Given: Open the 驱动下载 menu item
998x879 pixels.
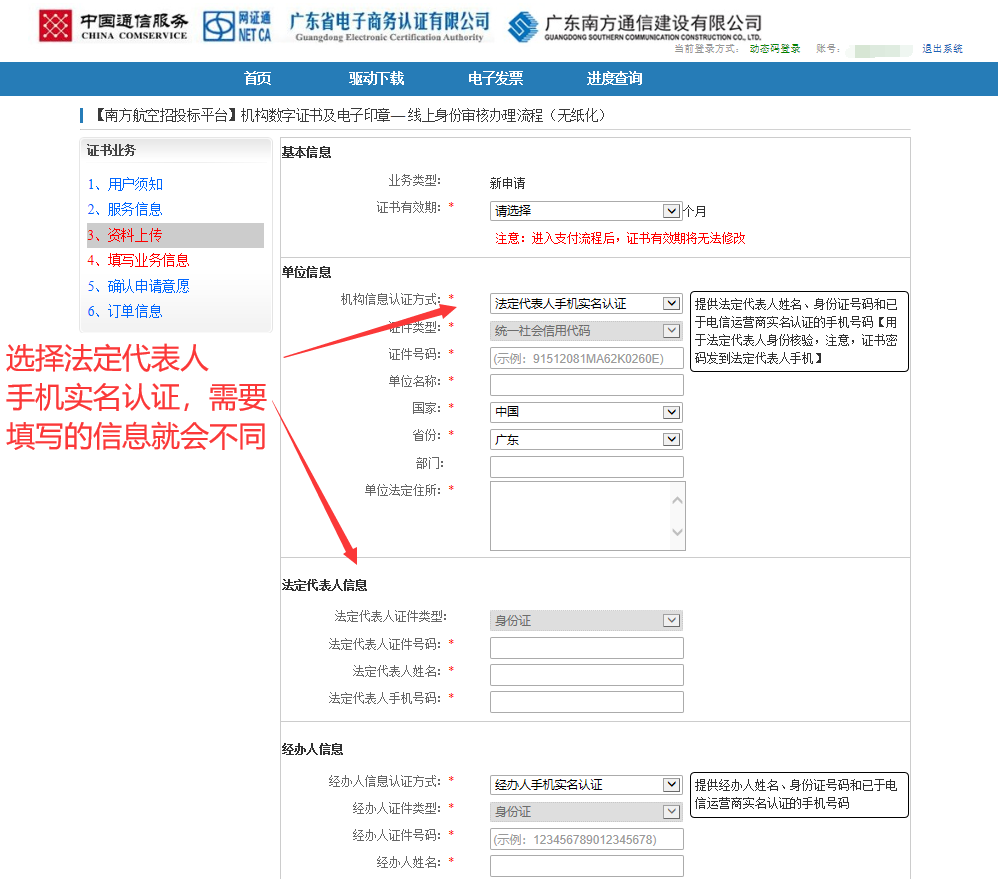Looking at the screenshot, I should 376,79.
